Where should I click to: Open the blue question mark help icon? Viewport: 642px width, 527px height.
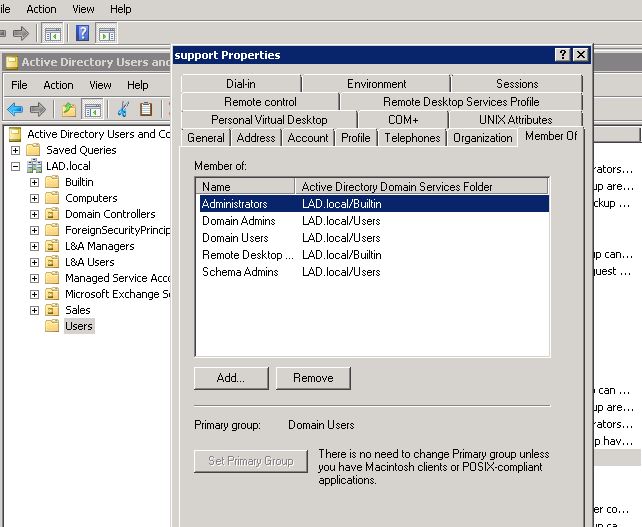point(83,33)
